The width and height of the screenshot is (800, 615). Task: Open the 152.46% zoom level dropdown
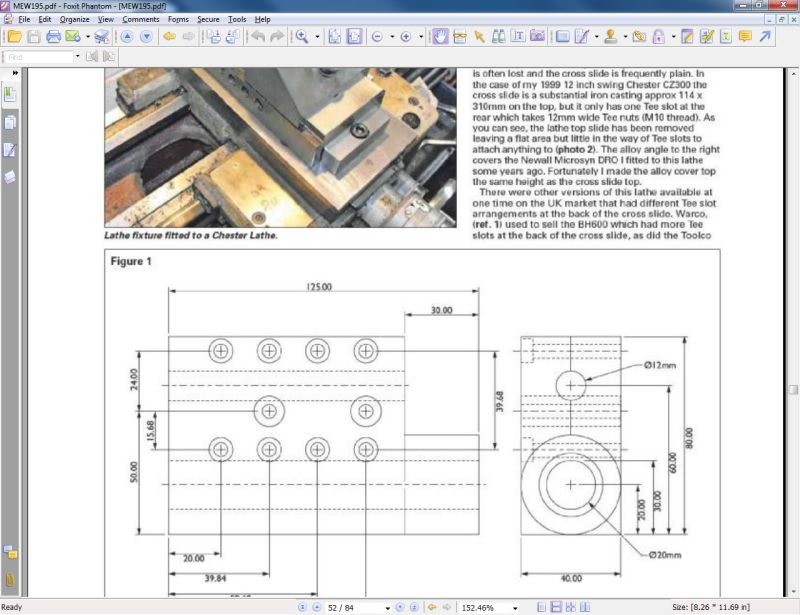point(515,608)
